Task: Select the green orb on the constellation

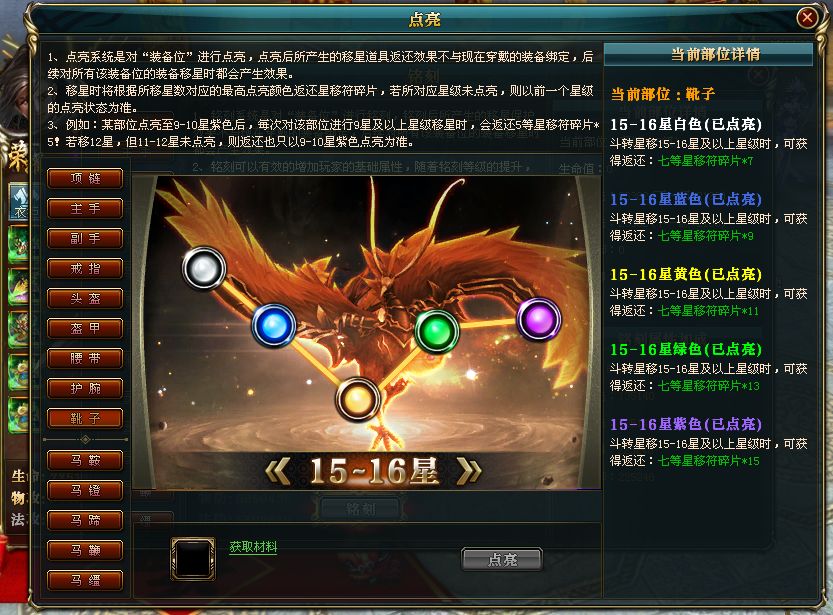Action: [437, 331]
